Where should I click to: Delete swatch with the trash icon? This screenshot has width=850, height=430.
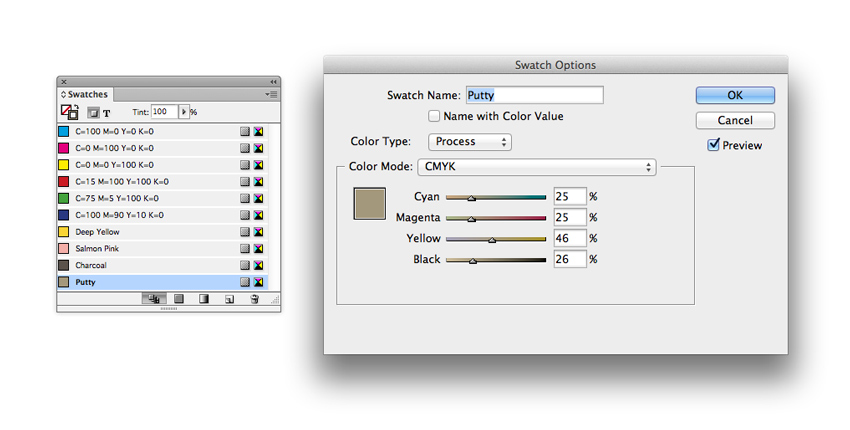254,299
